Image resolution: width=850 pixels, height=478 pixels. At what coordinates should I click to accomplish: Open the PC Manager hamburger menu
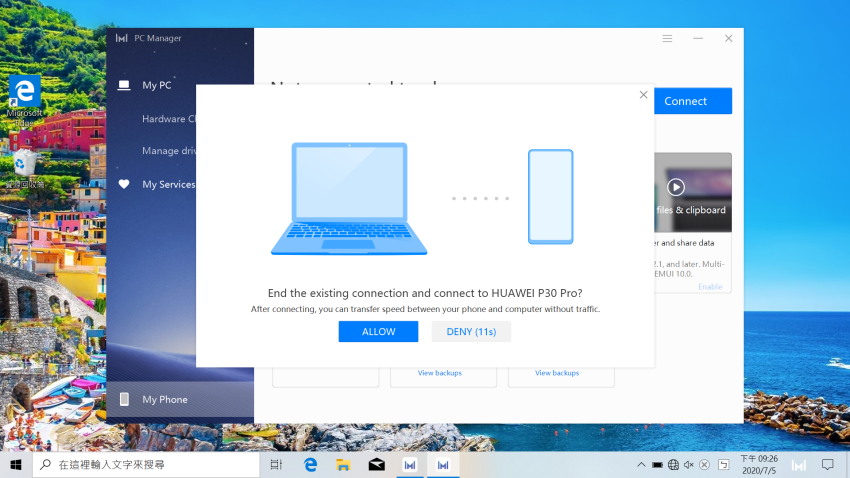(667, 38)
